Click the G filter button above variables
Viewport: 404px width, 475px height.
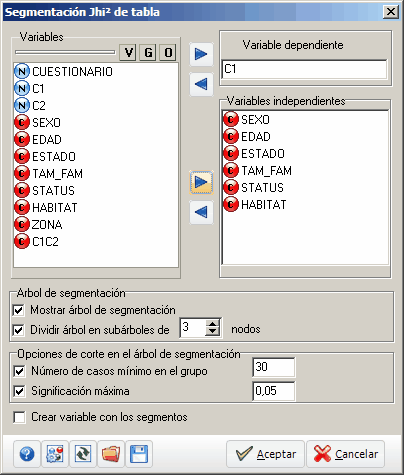coord(148,53)
